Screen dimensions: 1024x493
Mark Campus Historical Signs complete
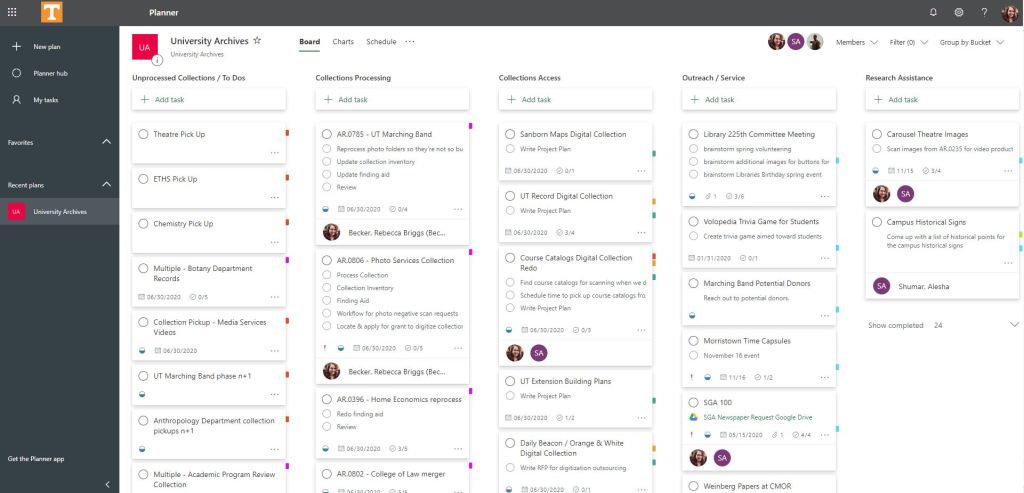click(876, 222)
